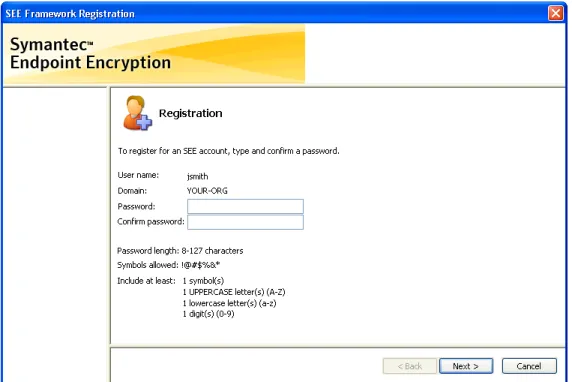This screenshot has height=382, width=572.
Task: Click the User name: label
Action: [138, 175]
